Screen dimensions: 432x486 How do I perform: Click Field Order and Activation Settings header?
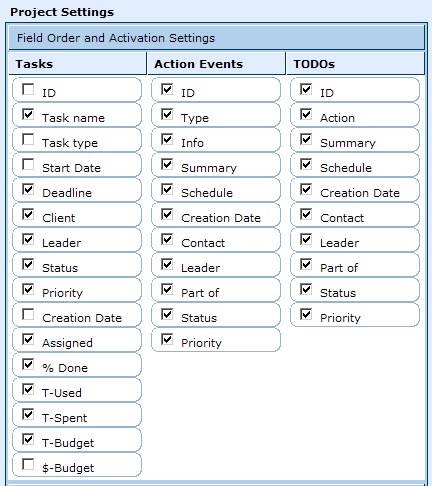tap(216, 38)
